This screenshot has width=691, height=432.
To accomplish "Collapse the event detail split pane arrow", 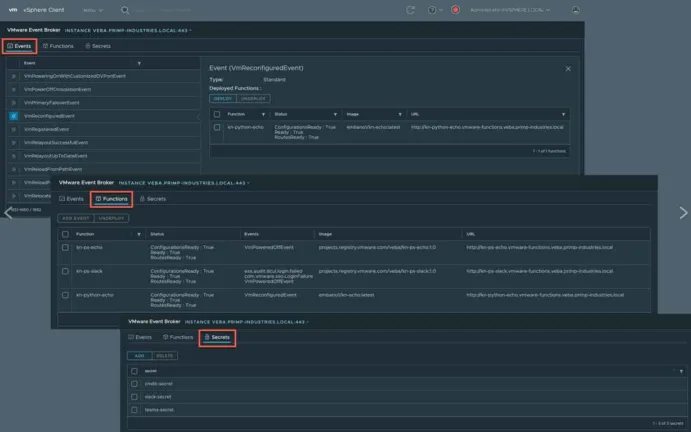I will (x=198, y=117).
